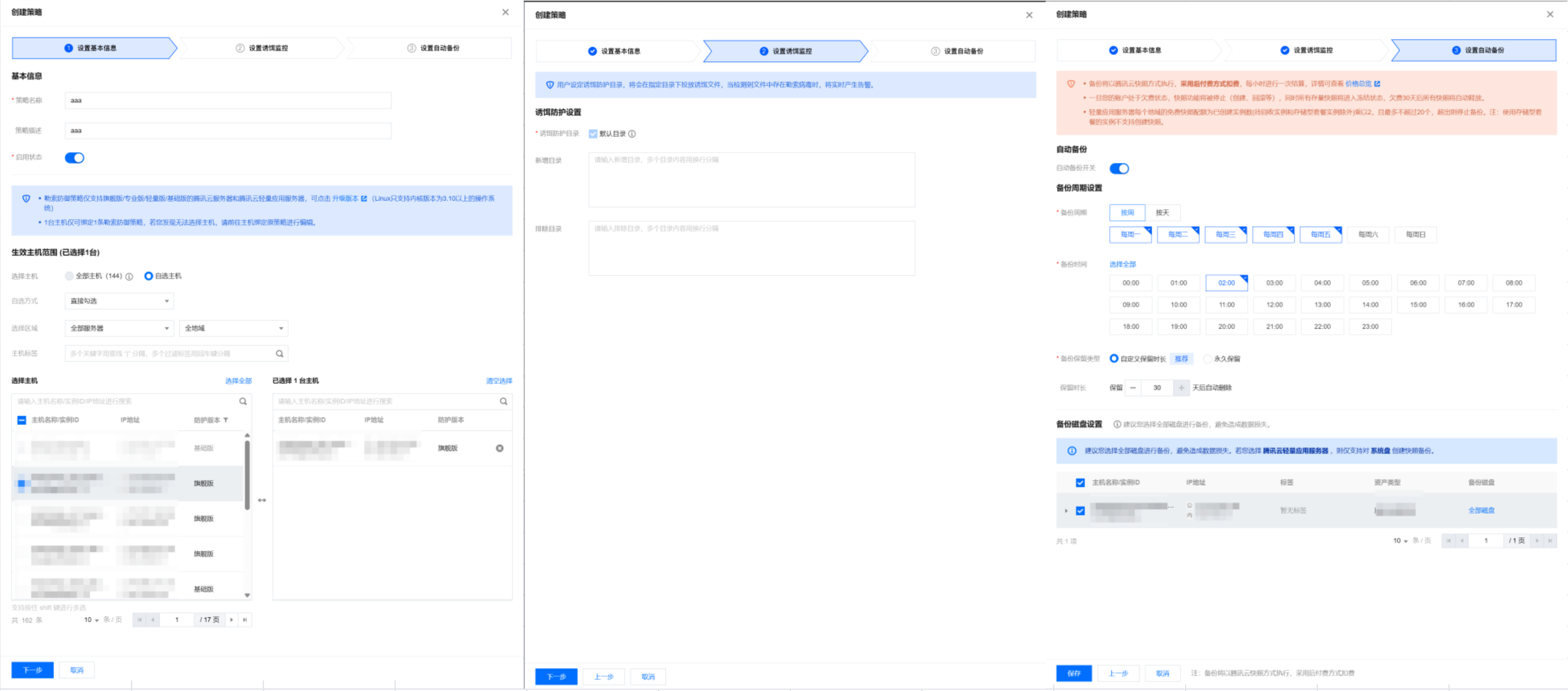
Task: Select the Saturday backup day option
Action: click(x=1368, y=234)
